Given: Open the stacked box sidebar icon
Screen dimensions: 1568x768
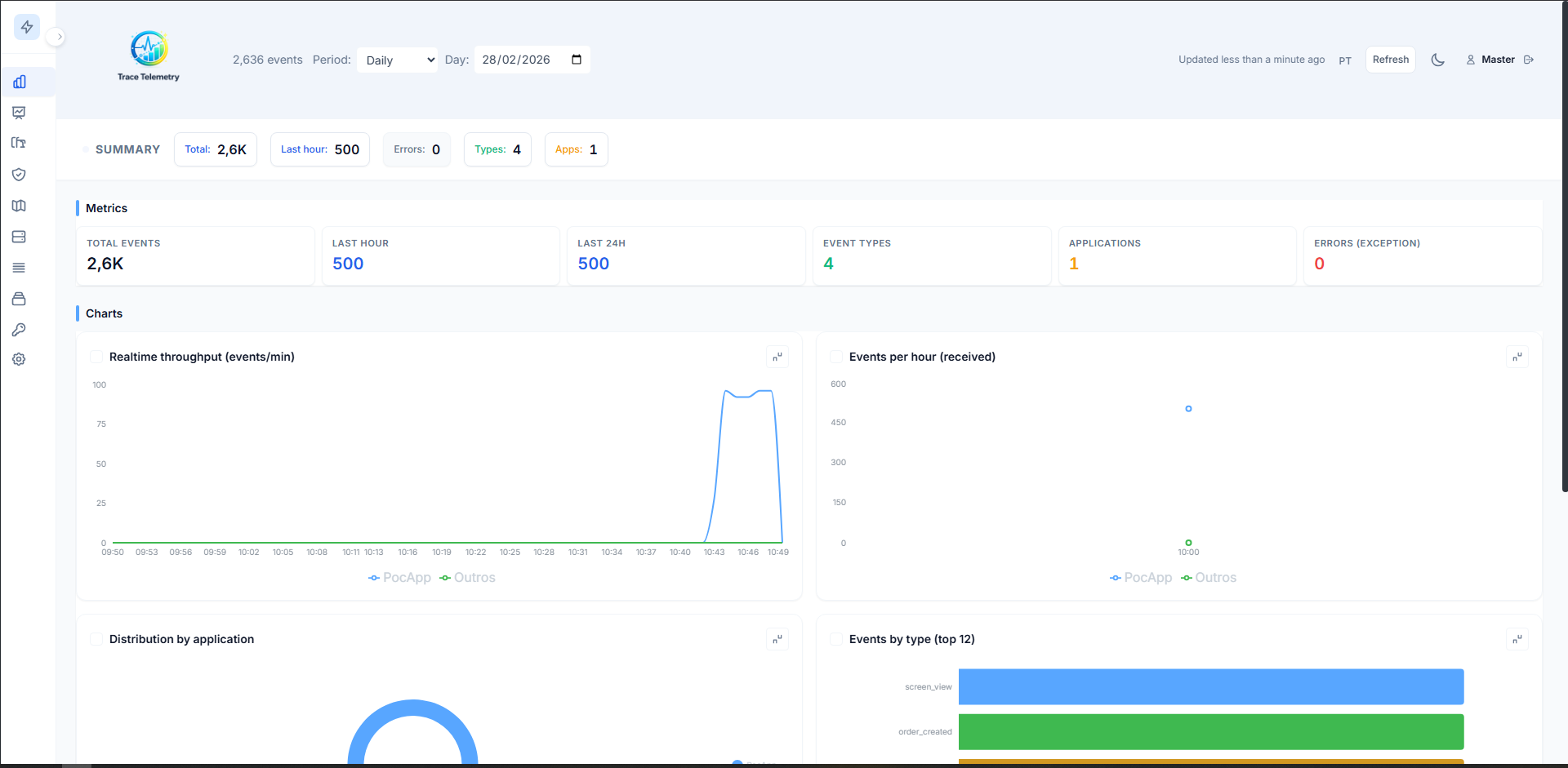Looking at the screenshot, I should pos(20,299).
